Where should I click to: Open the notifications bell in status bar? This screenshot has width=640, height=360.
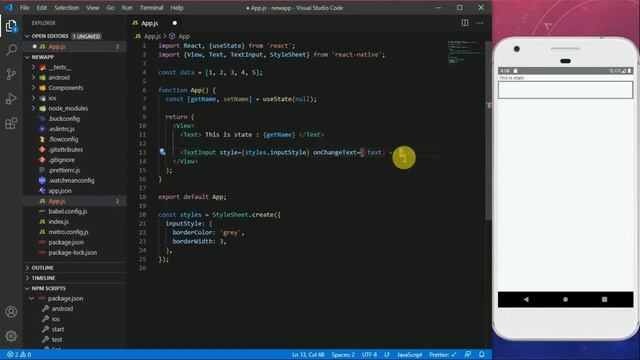point(482,355)
